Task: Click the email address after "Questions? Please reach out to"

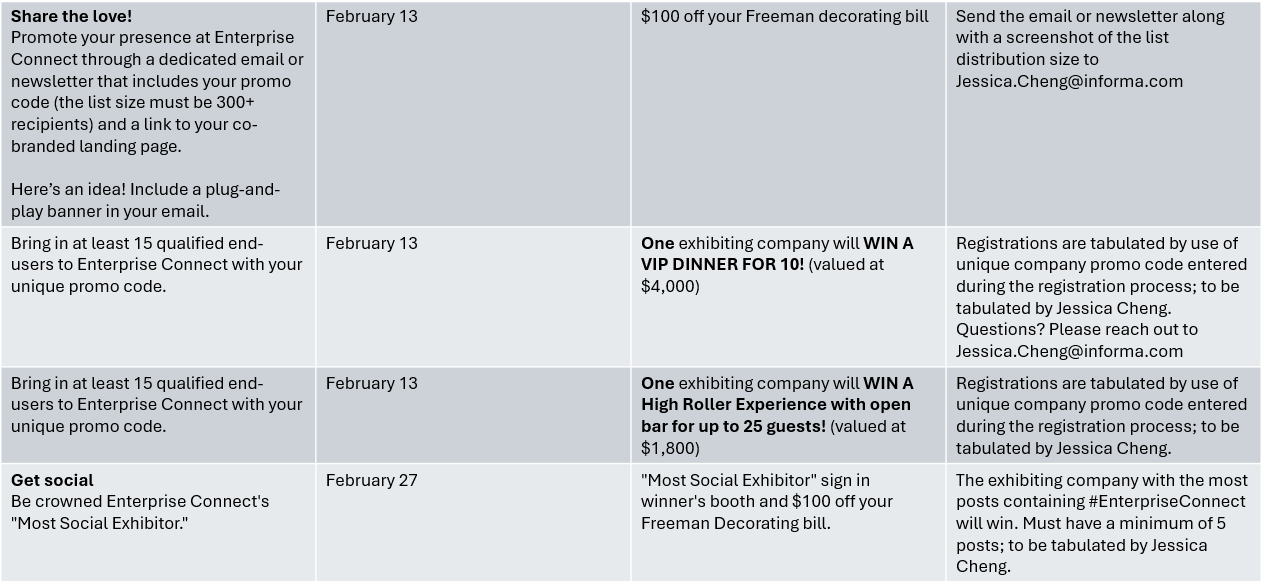Action: [1069, 351]
